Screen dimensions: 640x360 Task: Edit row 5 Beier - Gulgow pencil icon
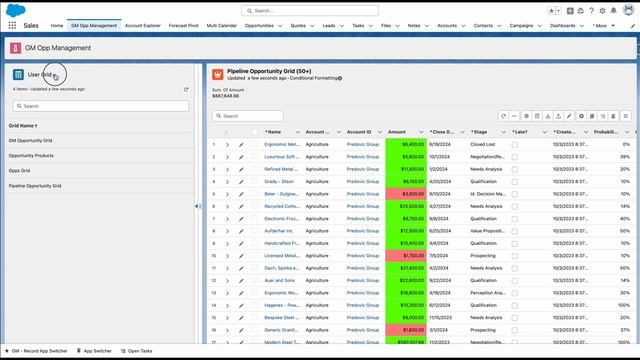pyautogui.click(x=241, y=194)
